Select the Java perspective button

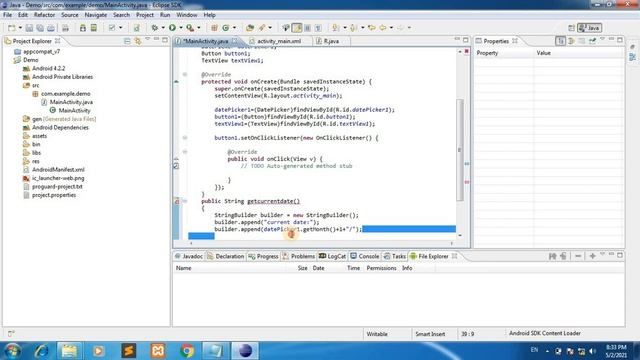(589, 28)
